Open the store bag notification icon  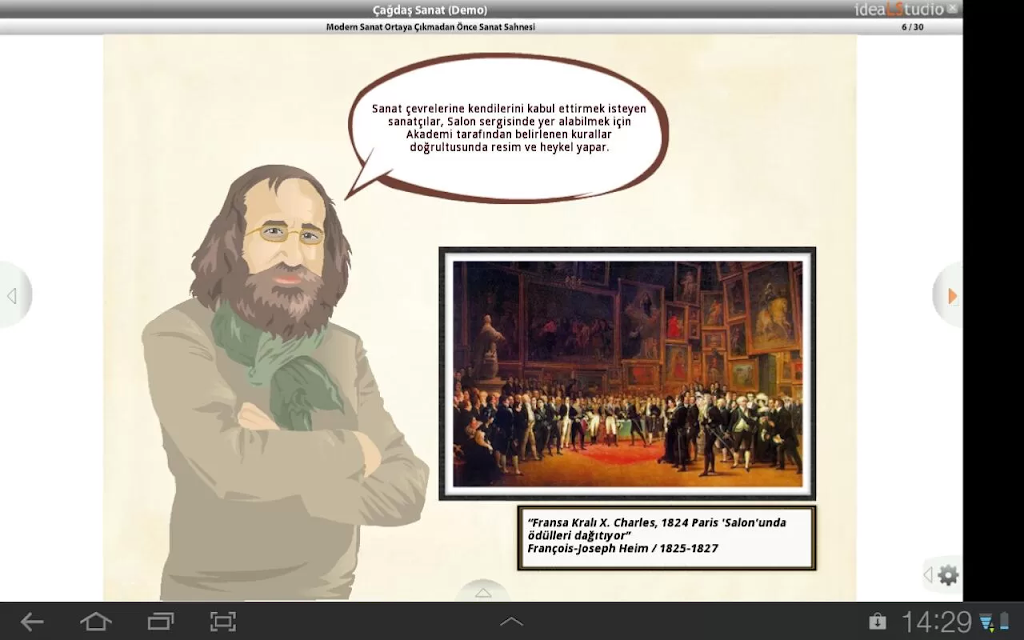pyautogui.click(x=877, y=621)
